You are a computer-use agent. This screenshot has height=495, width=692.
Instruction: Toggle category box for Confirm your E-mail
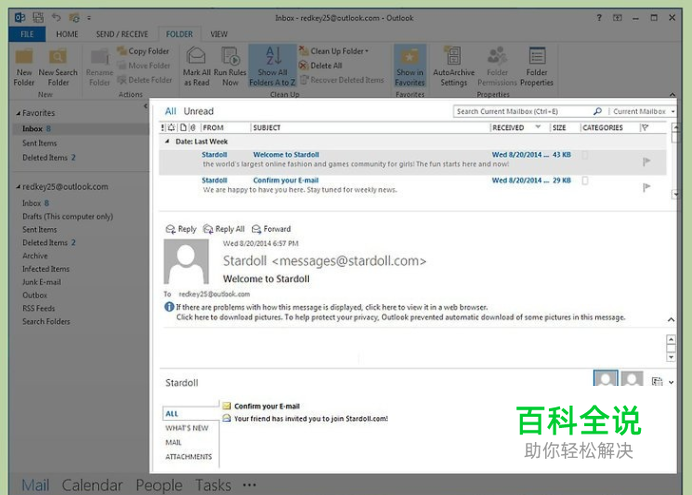(585, 180)
